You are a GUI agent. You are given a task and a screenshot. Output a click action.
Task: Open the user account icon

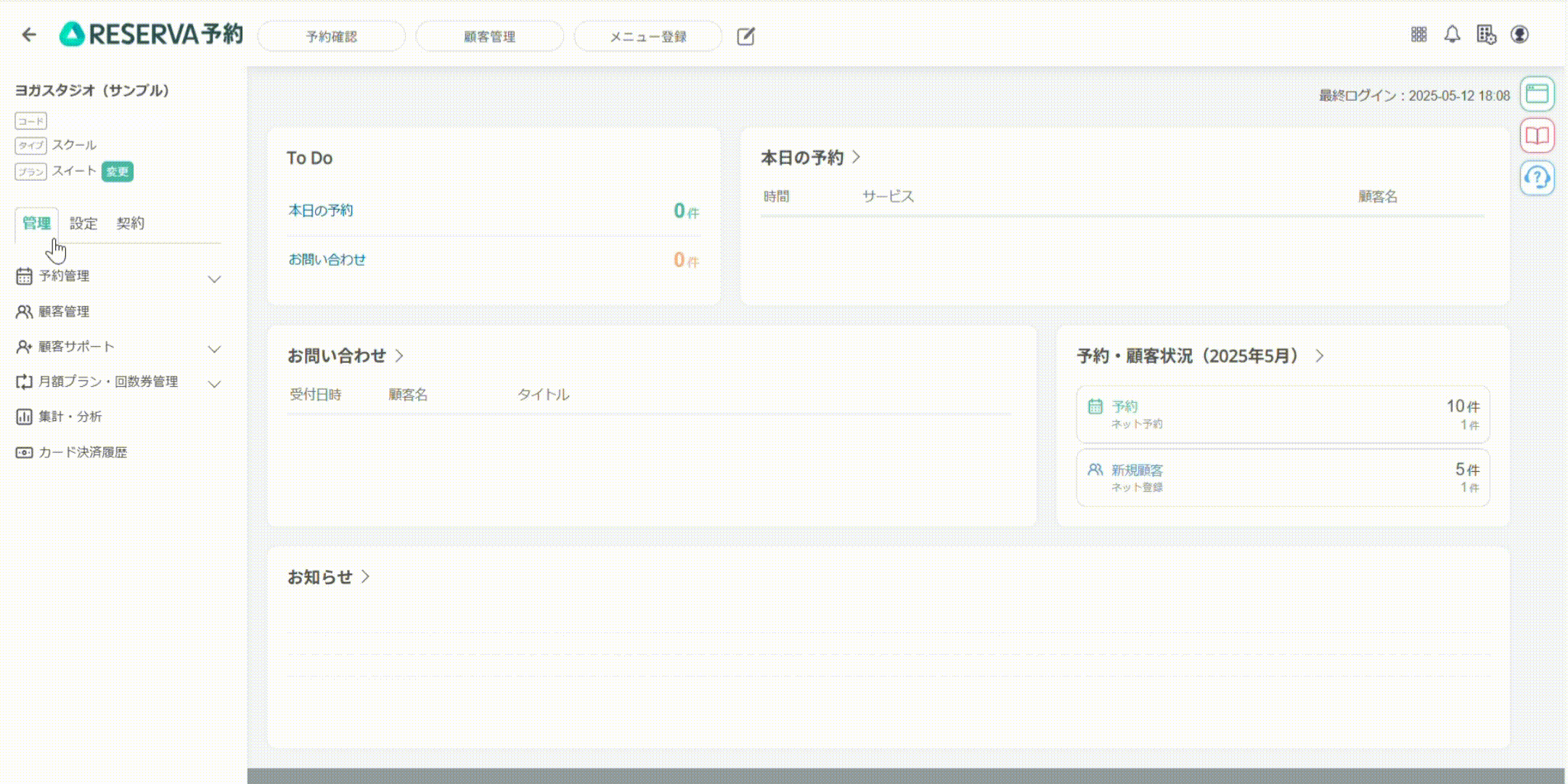point(1519,34)
